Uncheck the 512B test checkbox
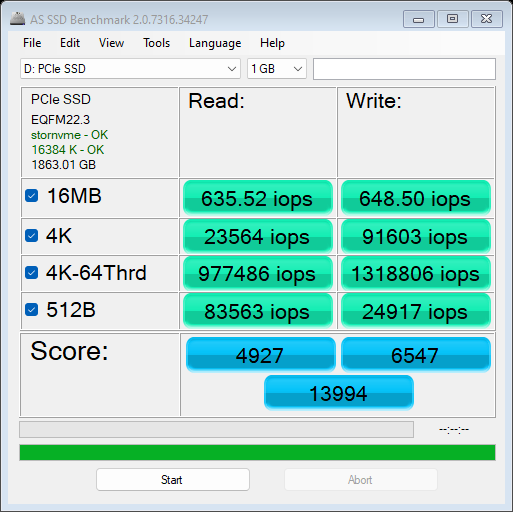 tap(32, 310)
